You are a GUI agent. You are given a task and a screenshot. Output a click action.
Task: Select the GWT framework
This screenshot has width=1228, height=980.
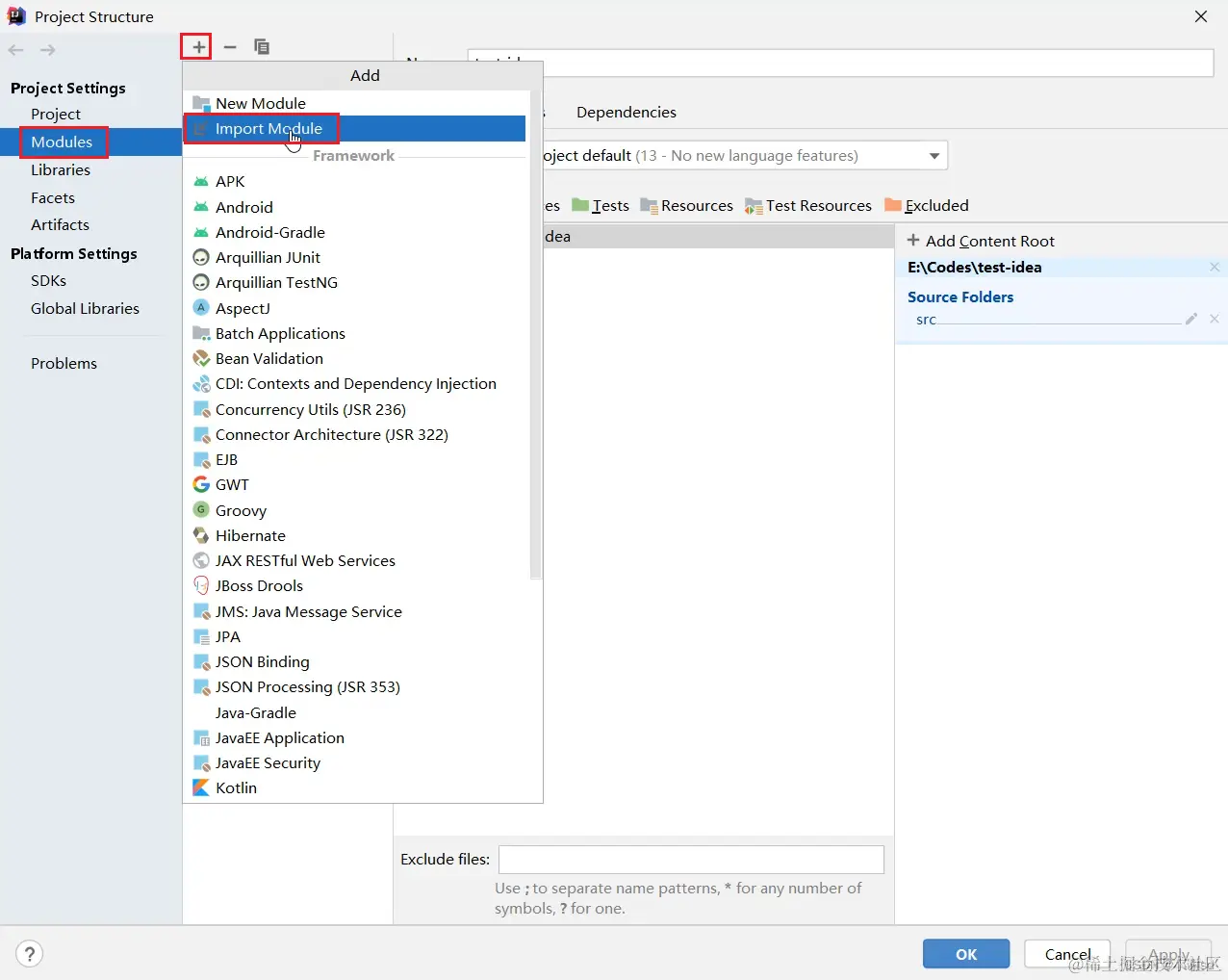[x=354, y=484]
